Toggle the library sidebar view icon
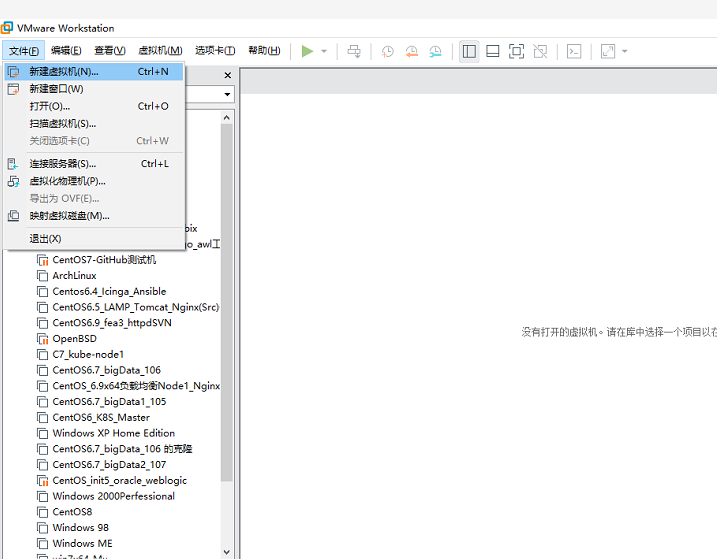Image resolution: width=717 pixels, height=559 pixels. [x=469, y=51]
